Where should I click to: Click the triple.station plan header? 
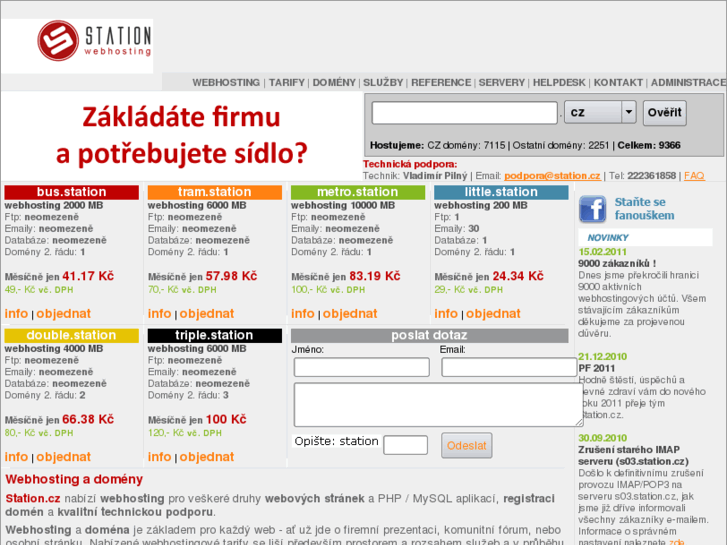coord(215,335)
